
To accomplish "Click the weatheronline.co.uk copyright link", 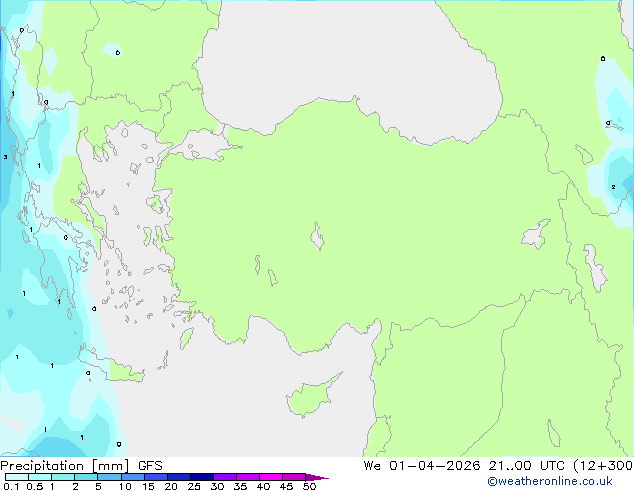I will 549,481.
